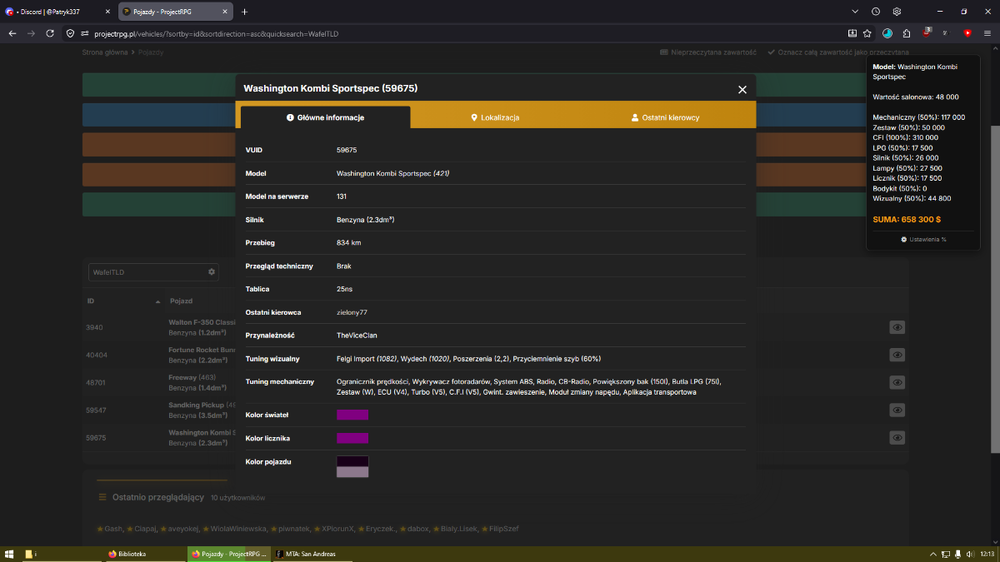This screenshot has width=1000, height=562.
Task: Open the Ostatni kierowcy tab
Action: tap(665, 117)
